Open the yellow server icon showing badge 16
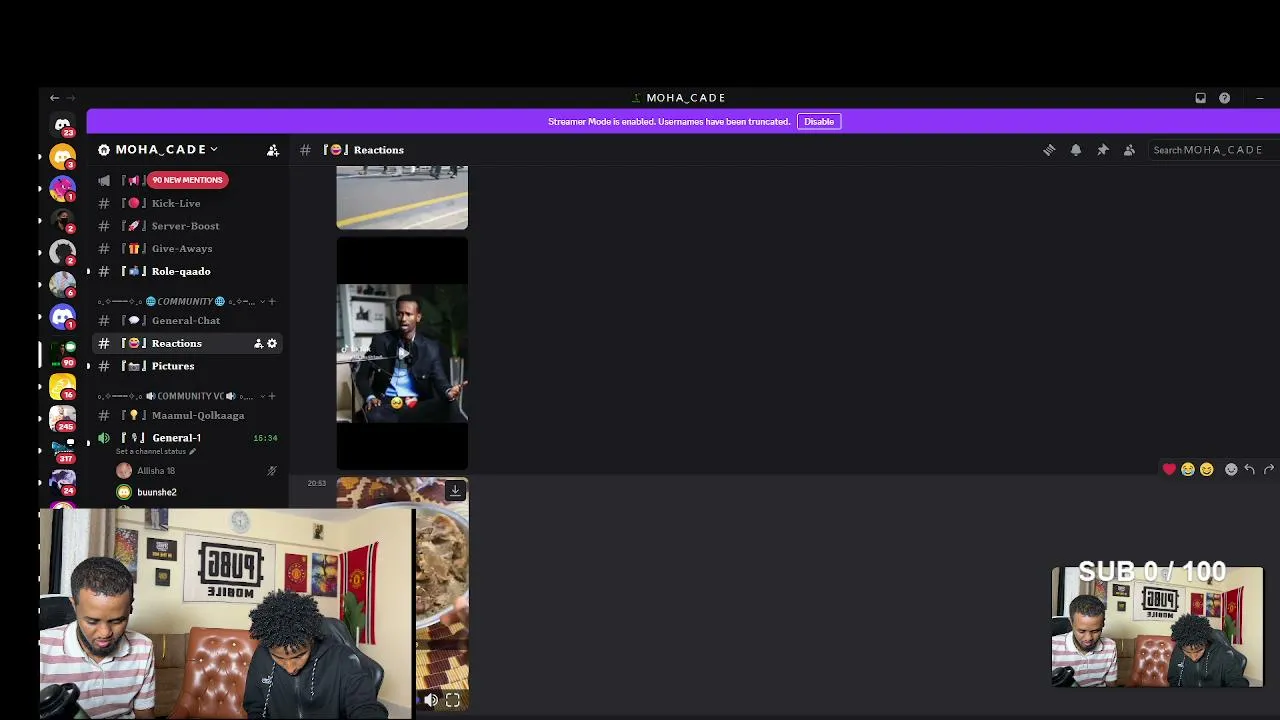The image size is (1280, 720). (x=63, y=385)
